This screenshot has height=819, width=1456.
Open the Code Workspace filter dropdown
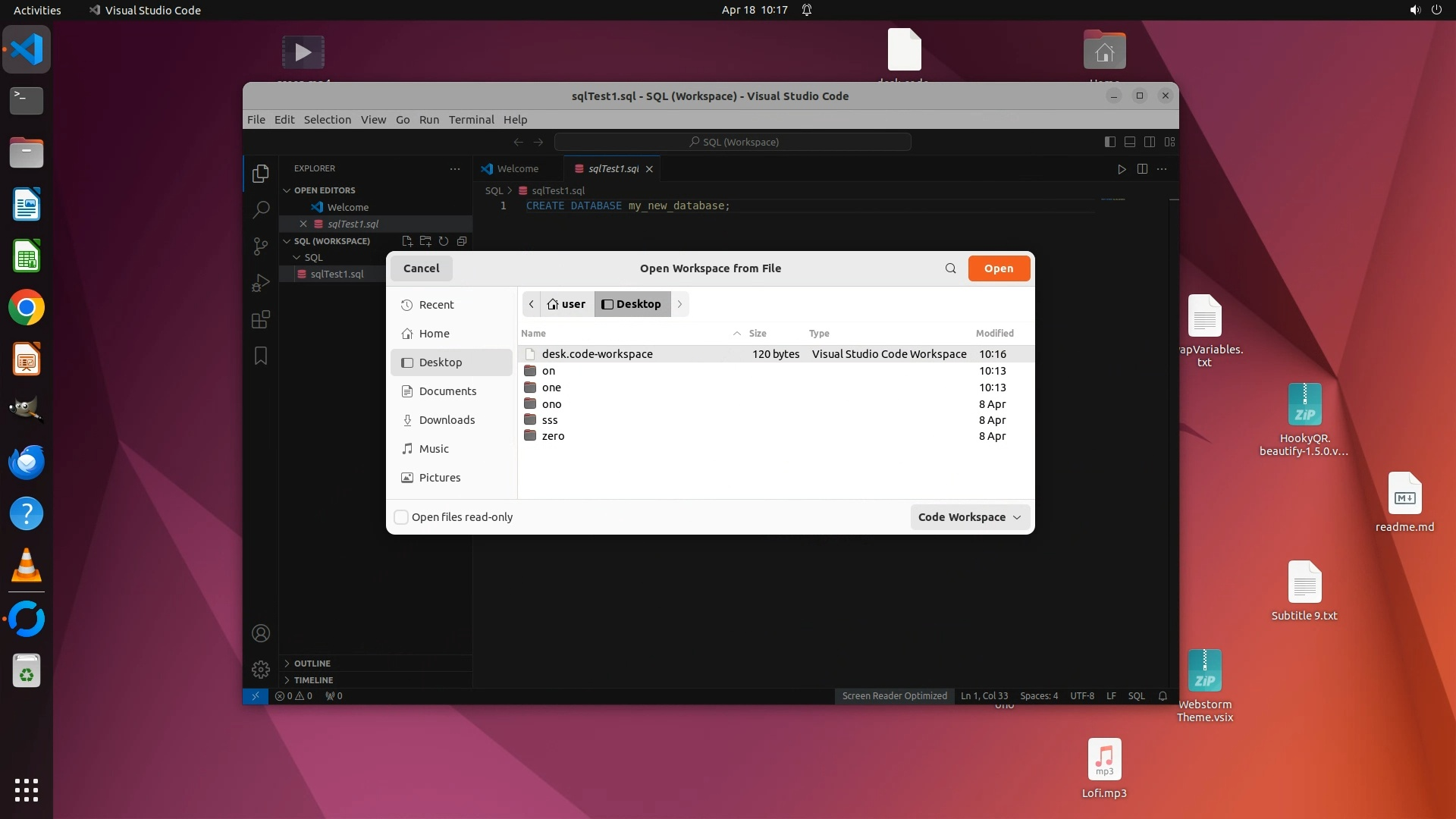[x=969, y=517]
